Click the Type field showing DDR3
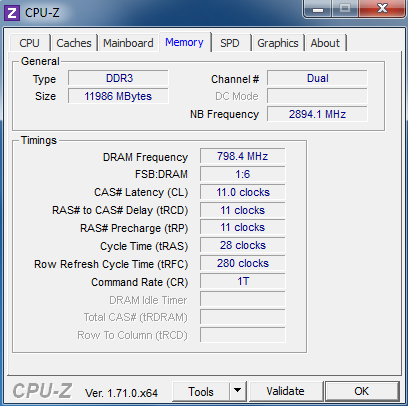408x406 pixels. pos(118,78)
